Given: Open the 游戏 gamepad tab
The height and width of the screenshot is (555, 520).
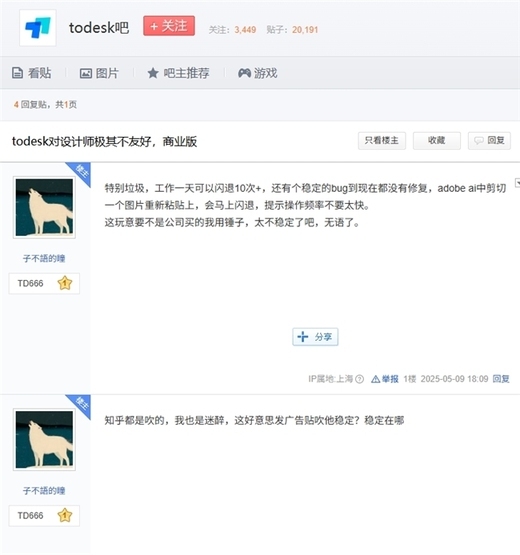Looking at the screenshot, I should 257,73.
